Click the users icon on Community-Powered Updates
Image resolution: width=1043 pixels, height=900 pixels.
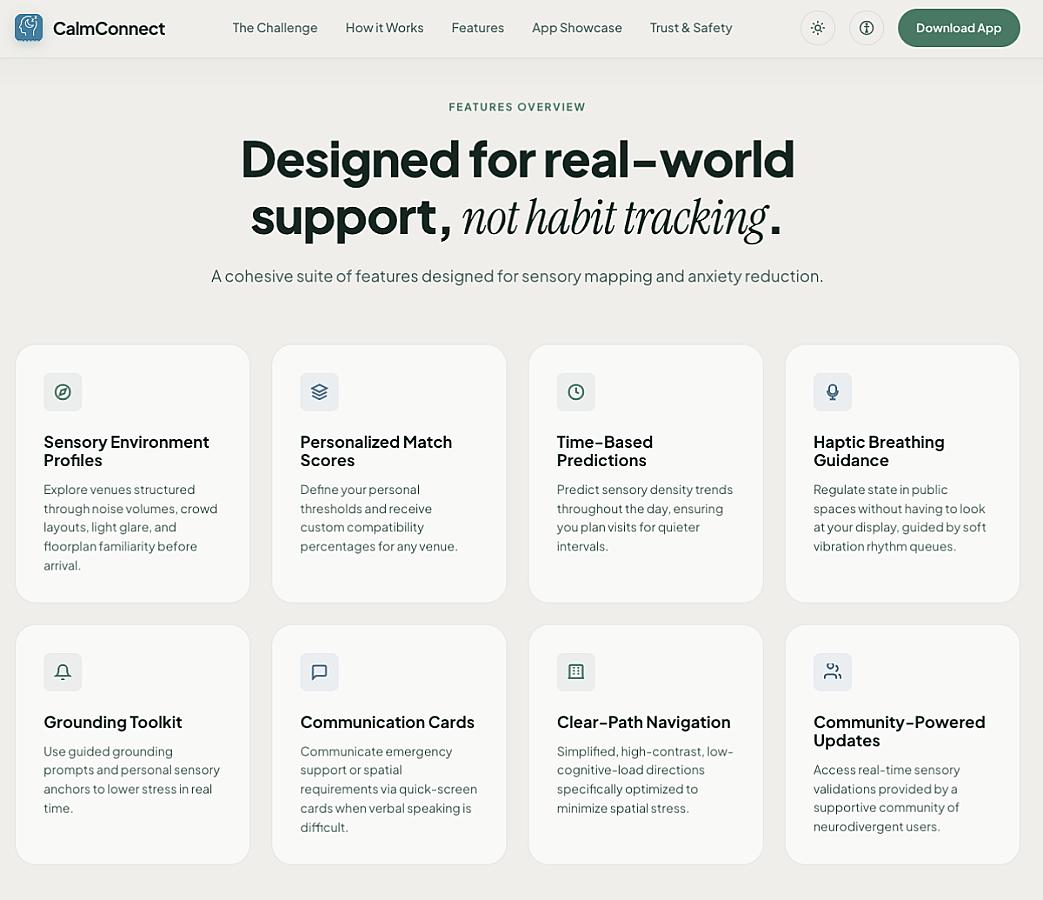tap(832, 672)
